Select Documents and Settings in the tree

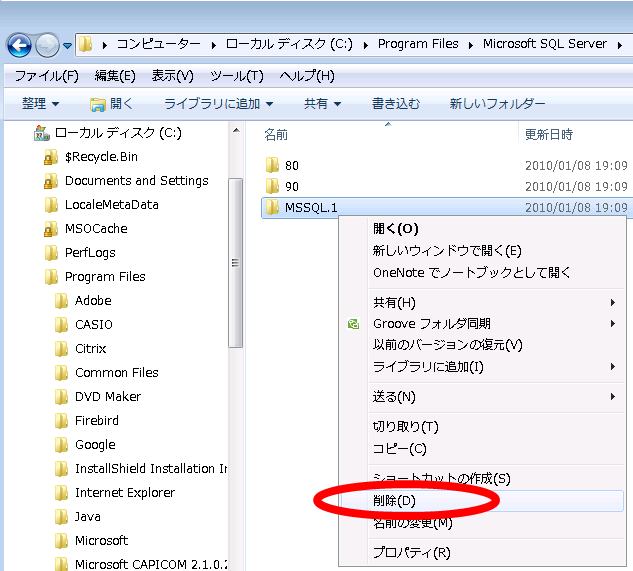(x=136, y=181)
